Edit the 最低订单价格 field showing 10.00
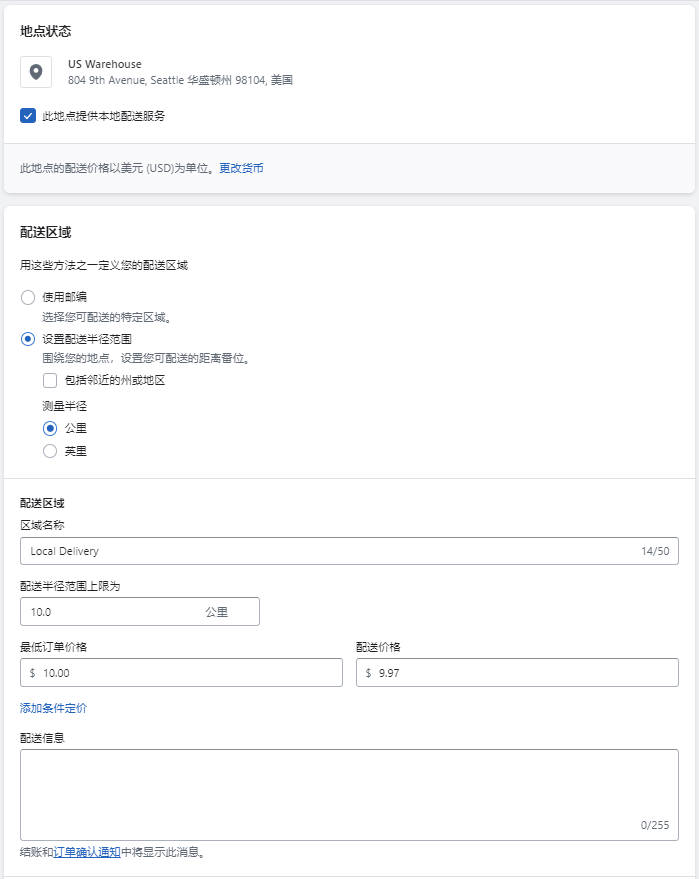 point(181,673)
